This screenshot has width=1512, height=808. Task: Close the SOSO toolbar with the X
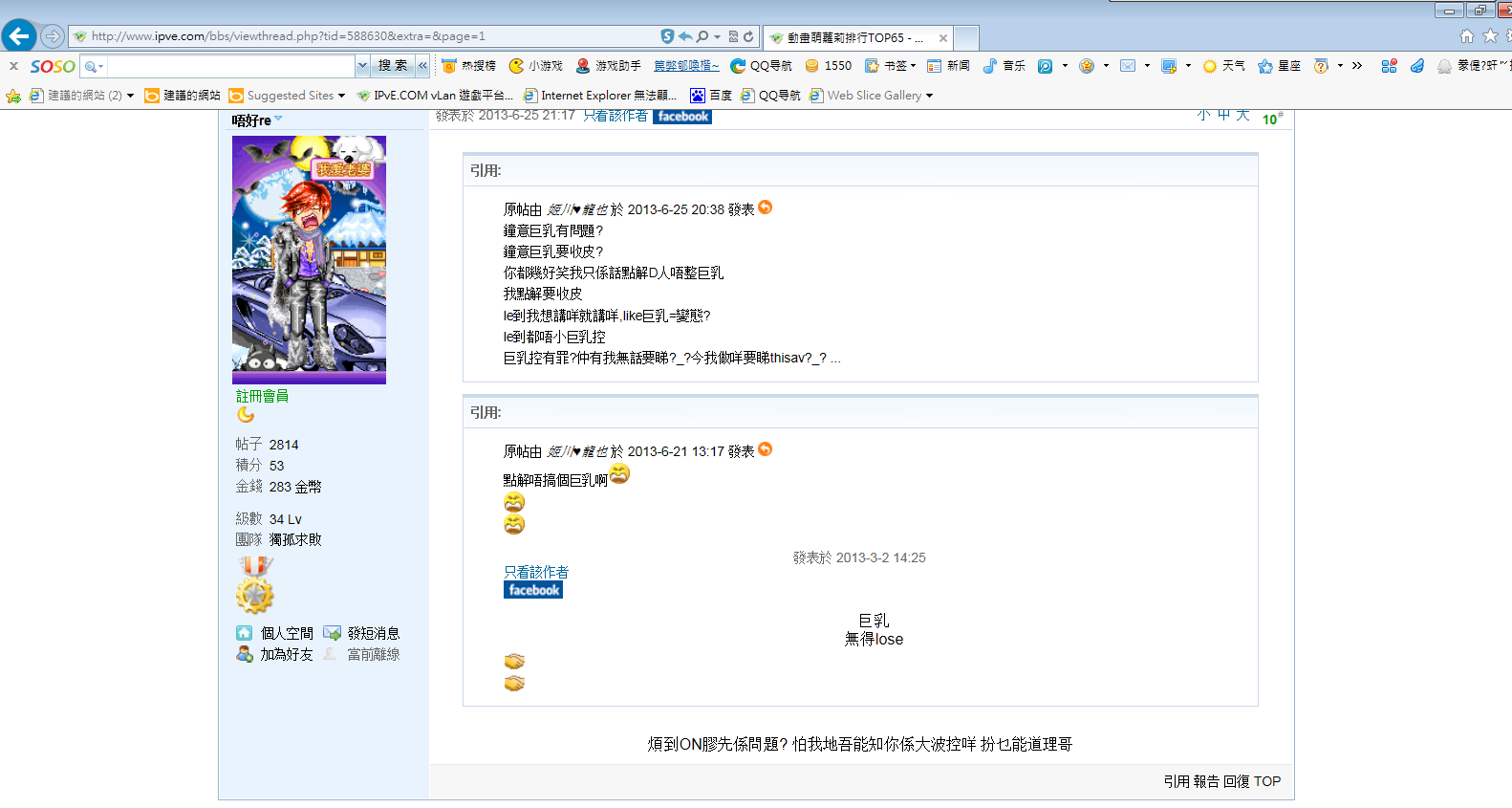[x=13, y=66]
